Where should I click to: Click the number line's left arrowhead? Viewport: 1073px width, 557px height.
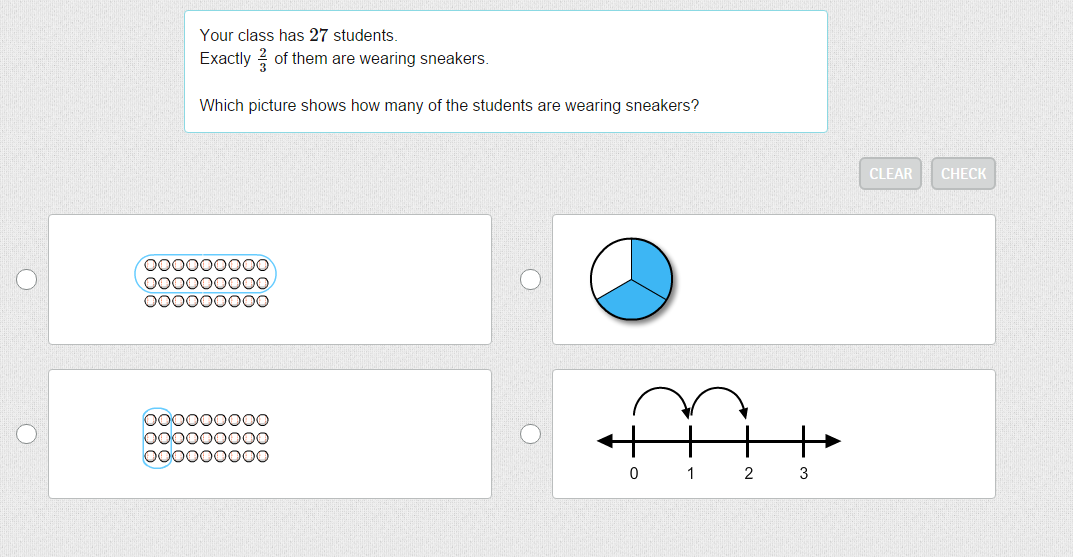pos(604,441)
